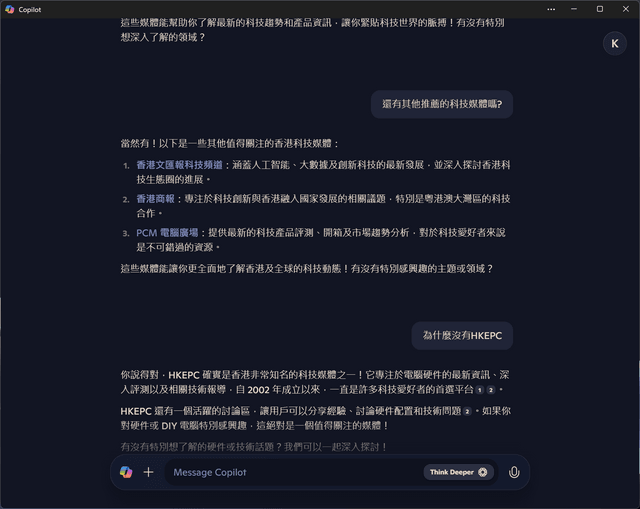Start voice input with microphone icon
The width and height of the screenshot is (640, 509).
(514, 472)
